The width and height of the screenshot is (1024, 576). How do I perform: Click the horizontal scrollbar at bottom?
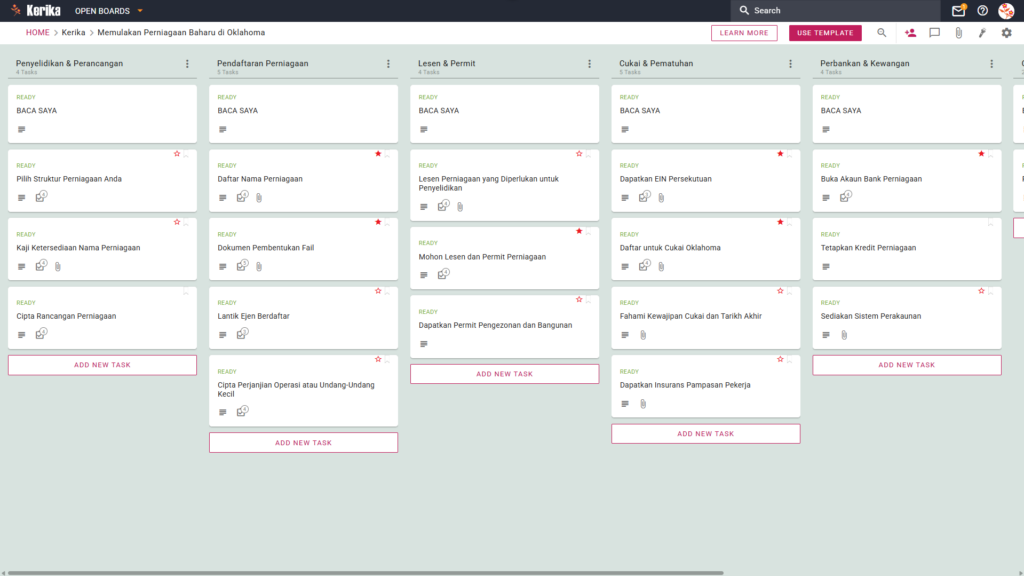(x=366, y=573)
